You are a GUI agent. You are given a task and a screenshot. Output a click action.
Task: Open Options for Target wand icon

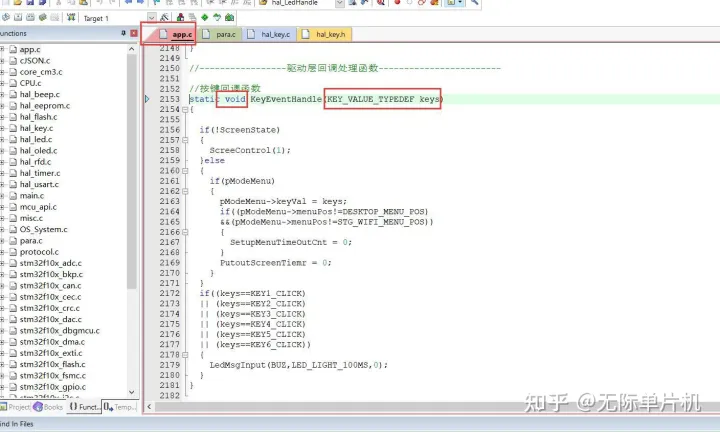(164, 17)
